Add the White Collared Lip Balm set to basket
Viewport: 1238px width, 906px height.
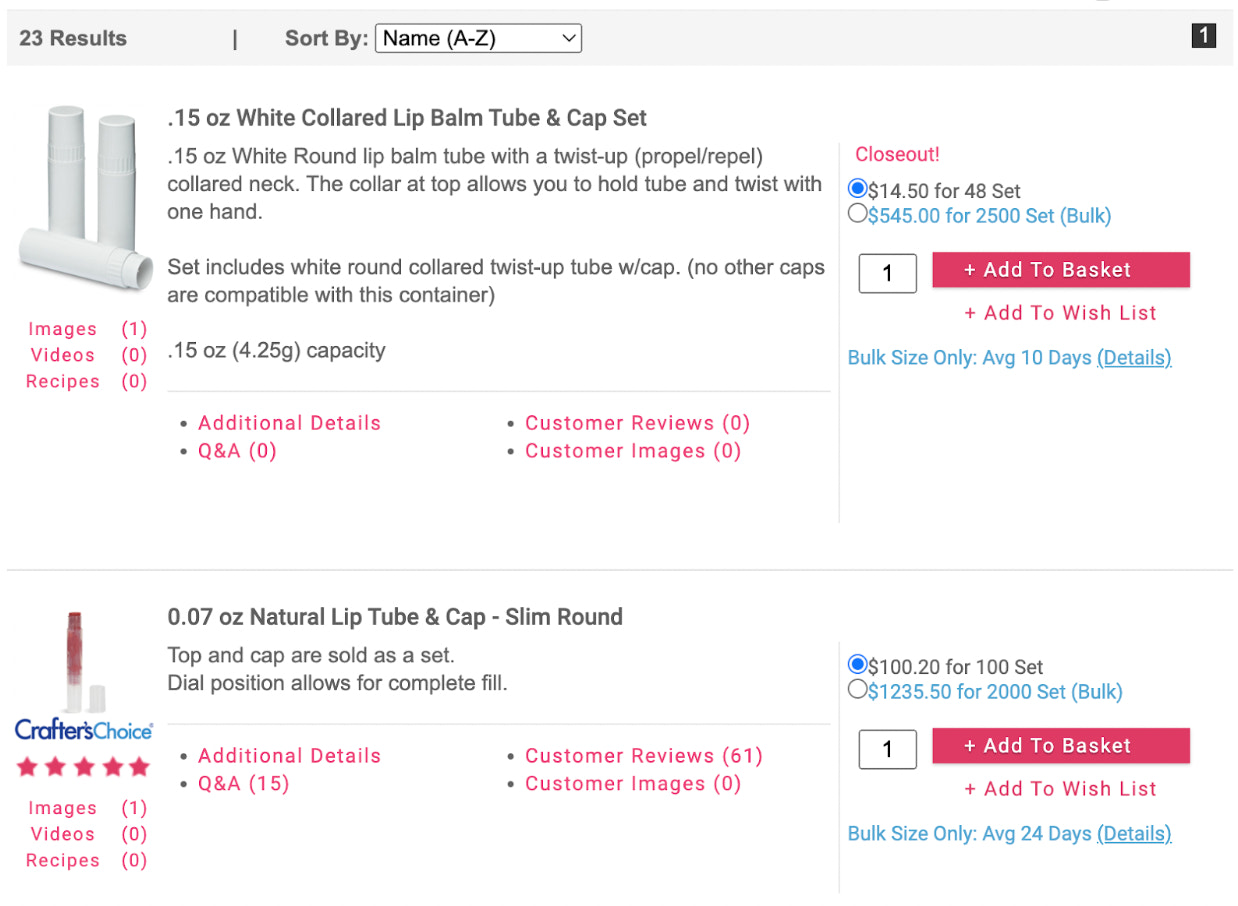coord(1060,269)
